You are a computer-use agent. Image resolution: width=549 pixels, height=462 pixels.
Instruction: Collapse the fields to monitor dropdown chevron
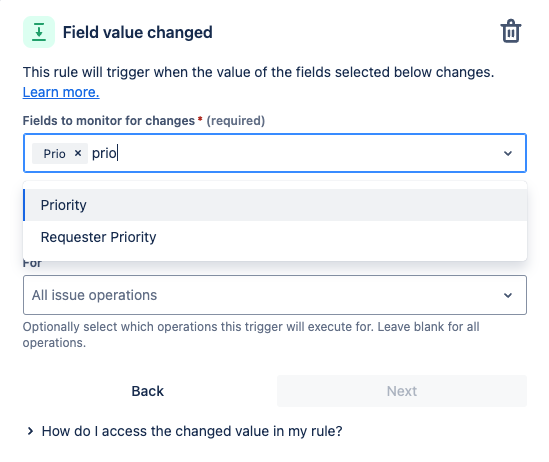(x=508, y=153)
